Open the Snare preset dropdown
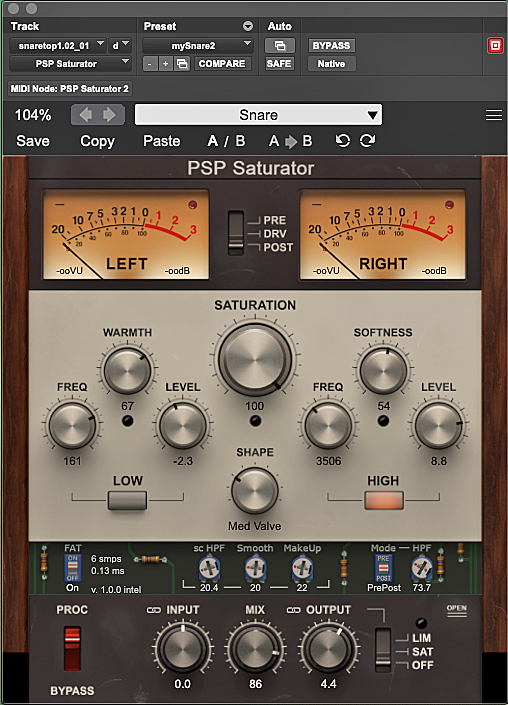 [x=258, y=115]
